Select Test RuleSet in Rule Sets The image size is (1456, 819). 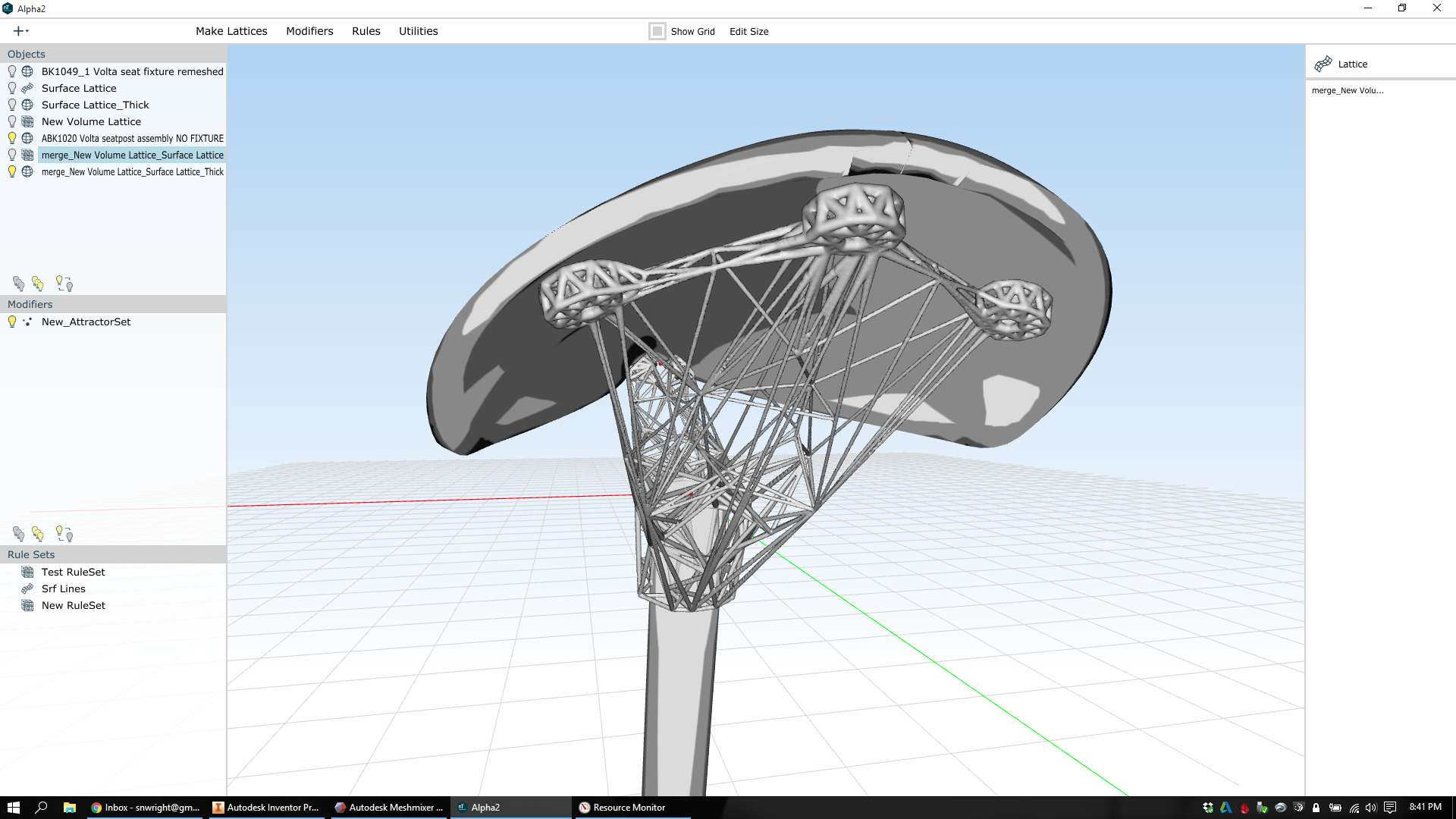73,572
